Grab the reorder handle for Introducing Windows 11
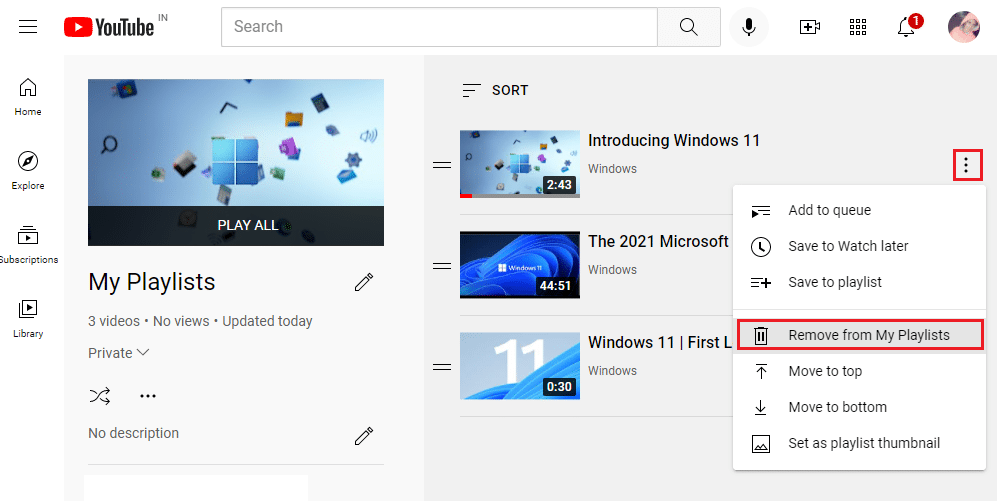This screenshot has height=501, width=997. 442,165
